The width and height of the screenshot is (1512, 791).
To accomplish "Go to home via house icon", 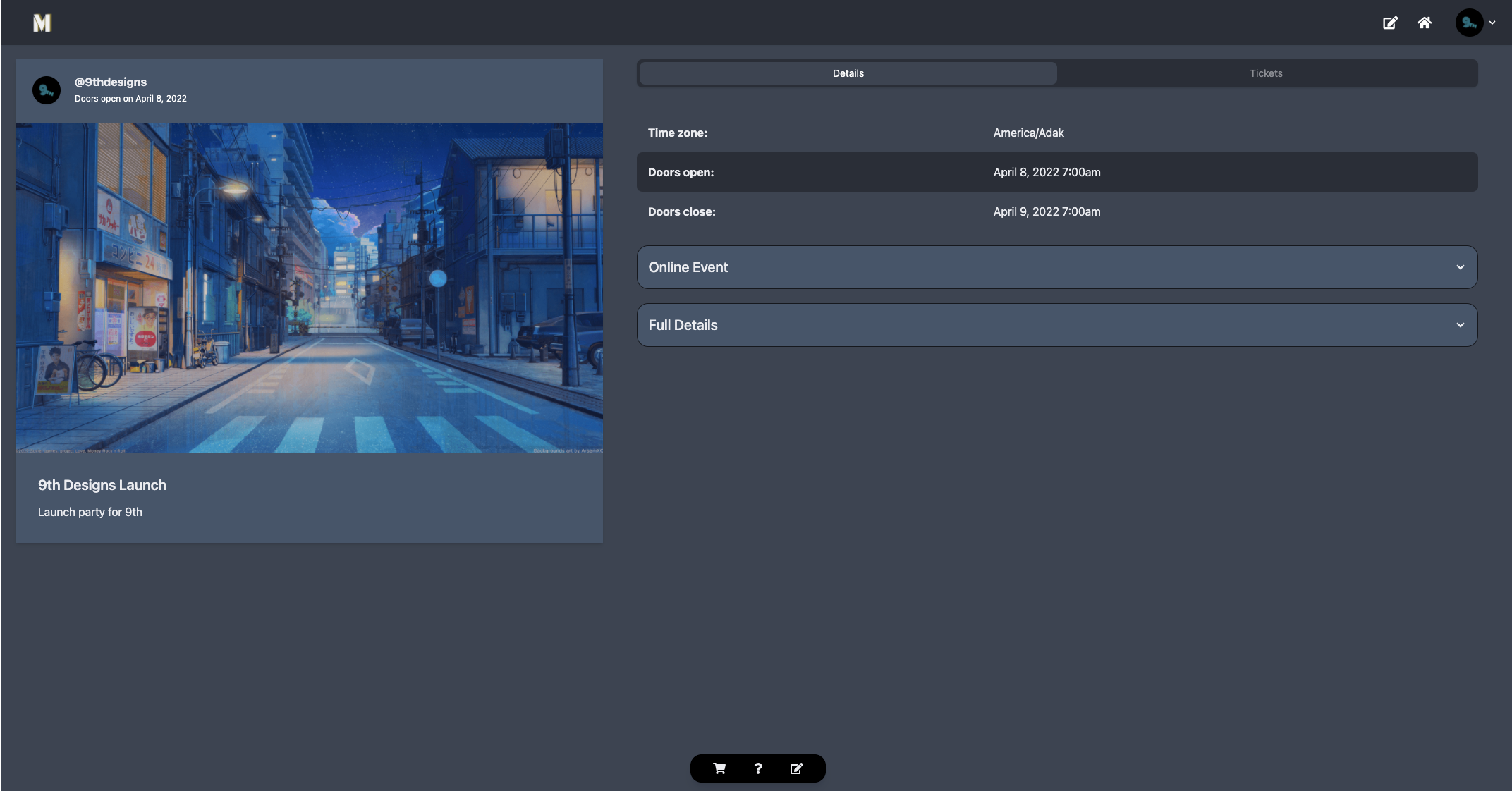I will click(1424, 23).
